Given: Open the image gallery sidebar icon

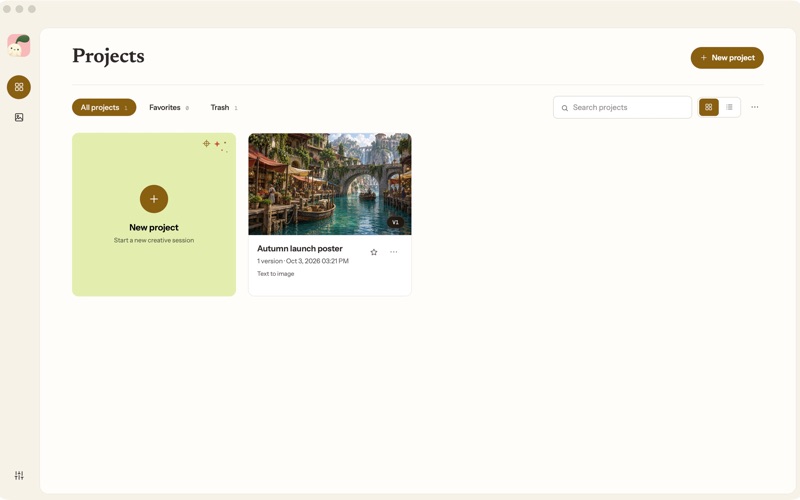Looking at the screenshot, I should tap(19, 117).
